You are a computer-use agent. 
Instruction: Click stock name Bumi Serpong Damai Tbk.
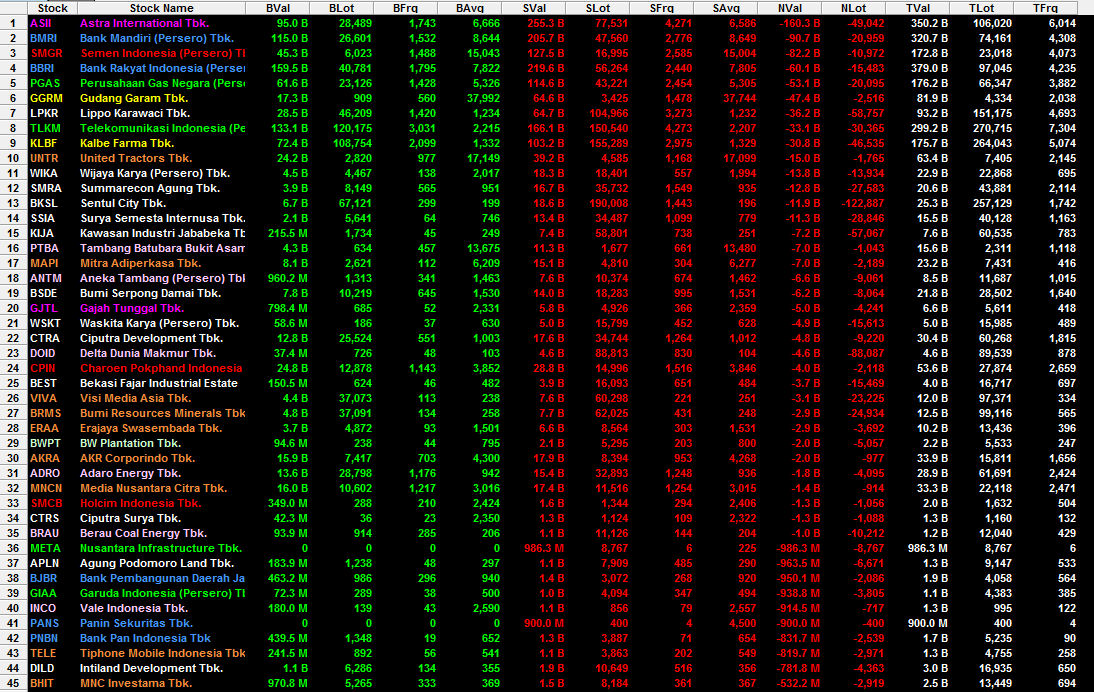click(x=150, y=293)
